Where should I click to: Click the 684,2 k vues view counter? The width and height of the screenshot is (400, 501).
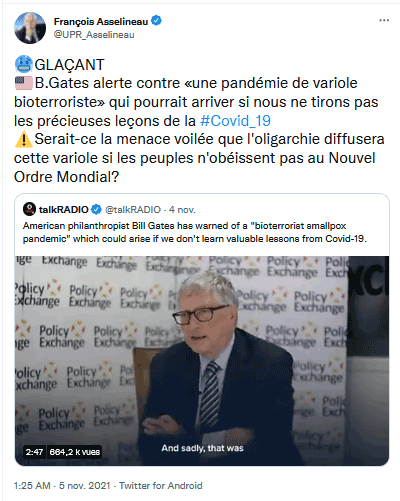point(74,452)
